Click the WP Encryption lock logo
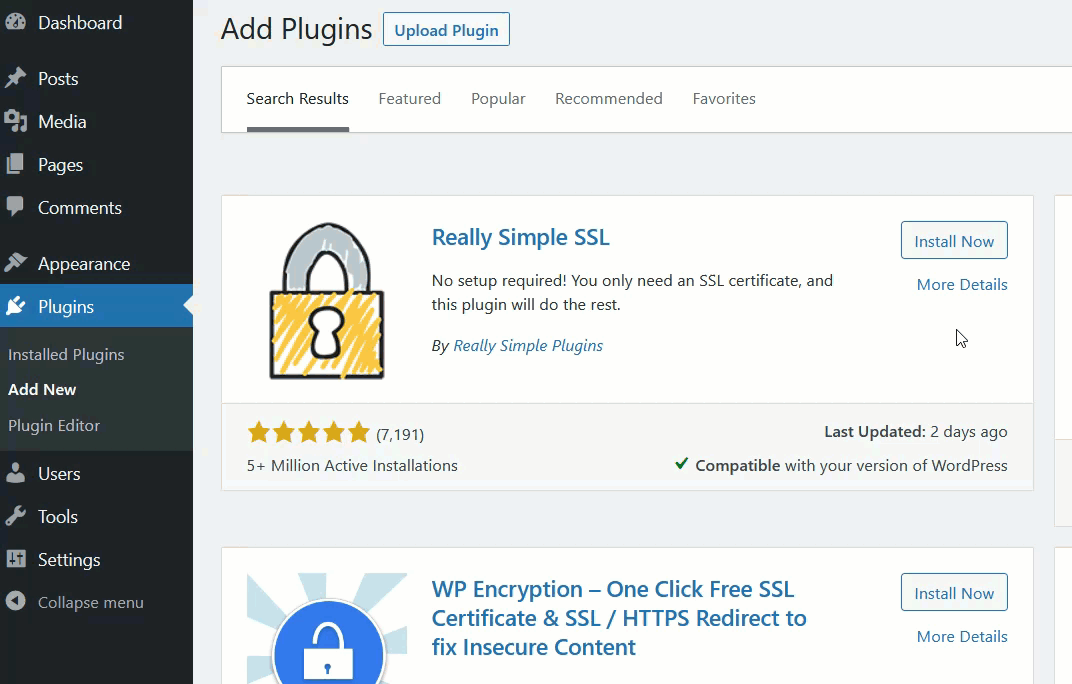This screenshot has height=684, width=1072. click(327, 629)
